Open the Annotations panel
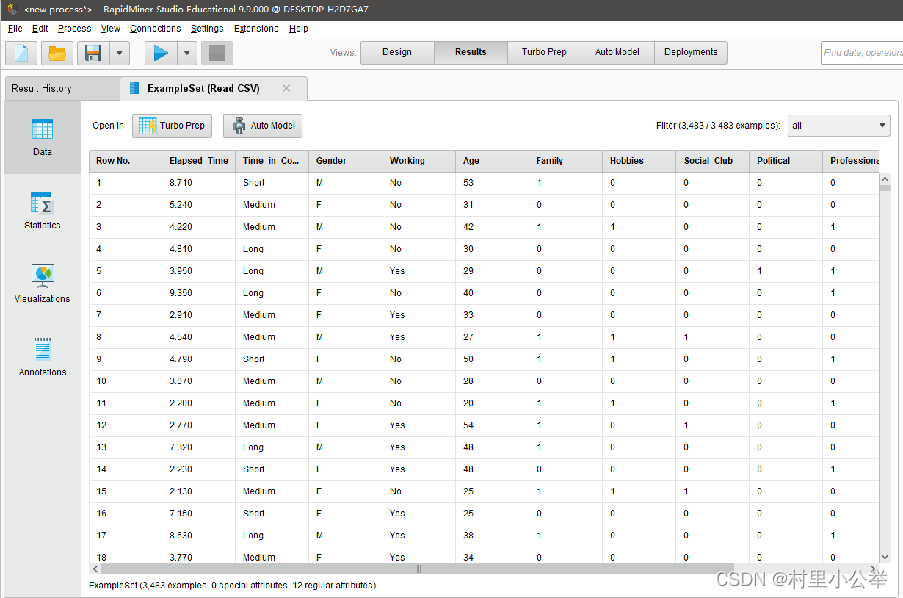 (x=41, y=354)
